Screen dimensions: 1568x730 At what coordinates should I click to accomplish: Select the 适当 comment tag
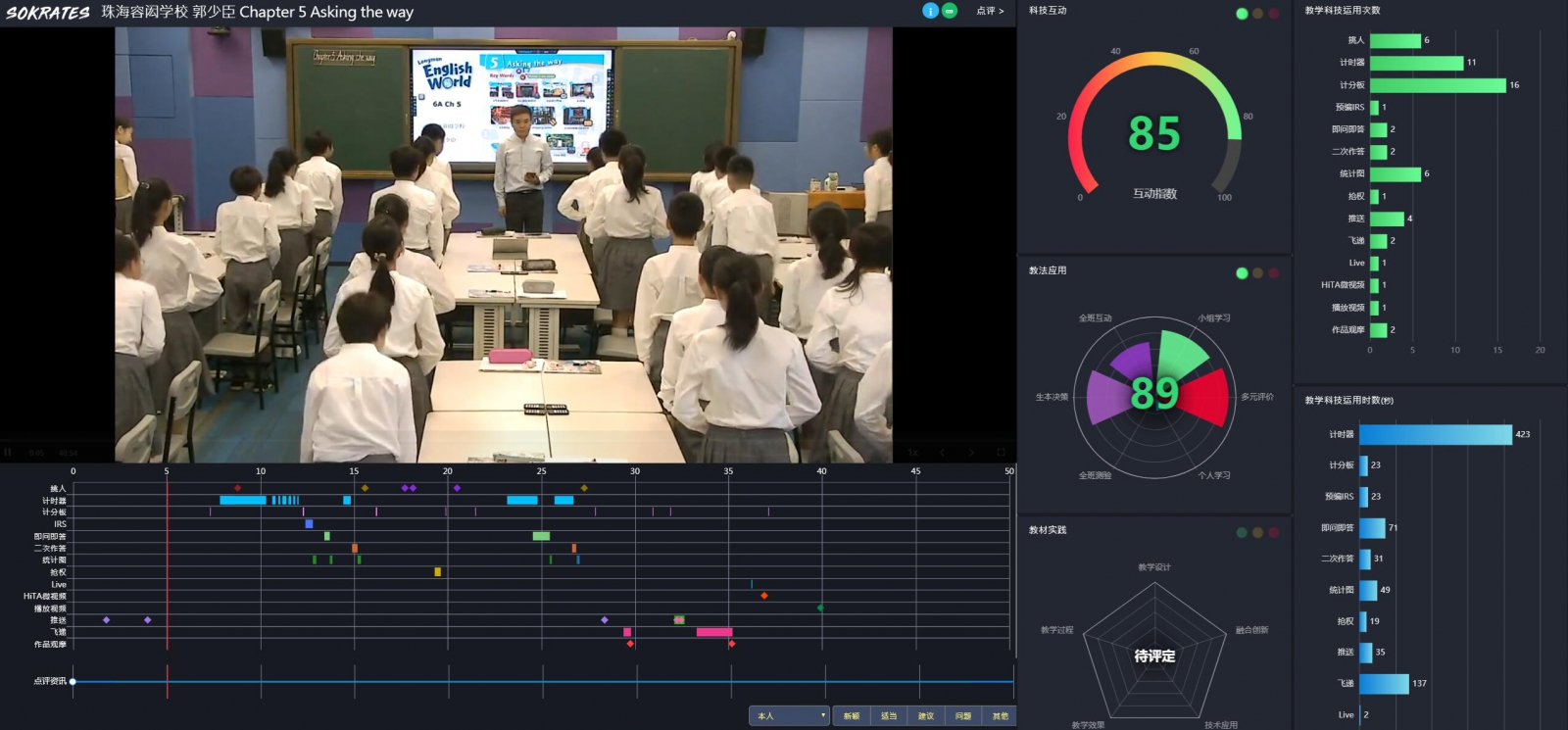pyautogui.click(x=889, y=716)
